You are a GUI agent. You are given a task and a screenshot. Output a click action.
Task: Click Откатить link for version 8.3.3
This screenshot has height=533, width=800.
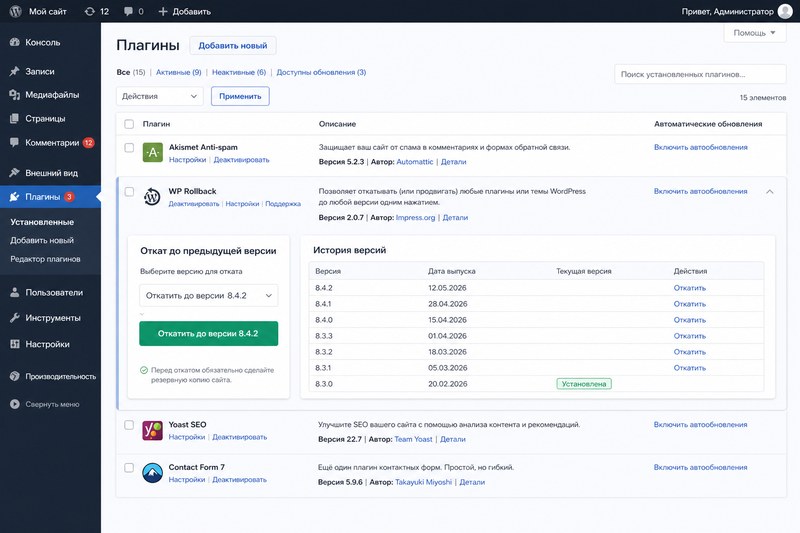689,336
